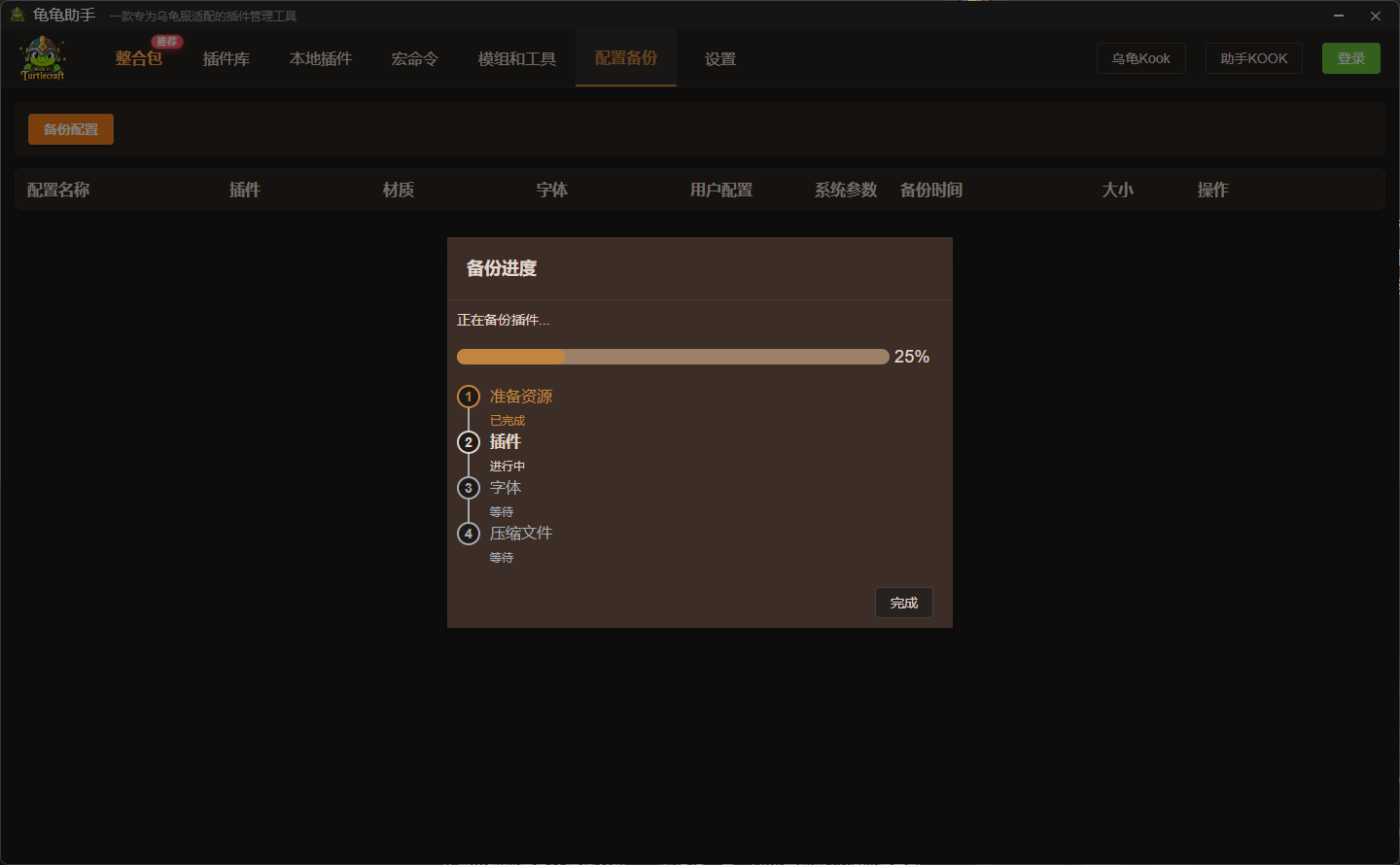This screenshot has width=1400, height=865.
Task: Click step 3 circle for 字体
Action: 469,488
